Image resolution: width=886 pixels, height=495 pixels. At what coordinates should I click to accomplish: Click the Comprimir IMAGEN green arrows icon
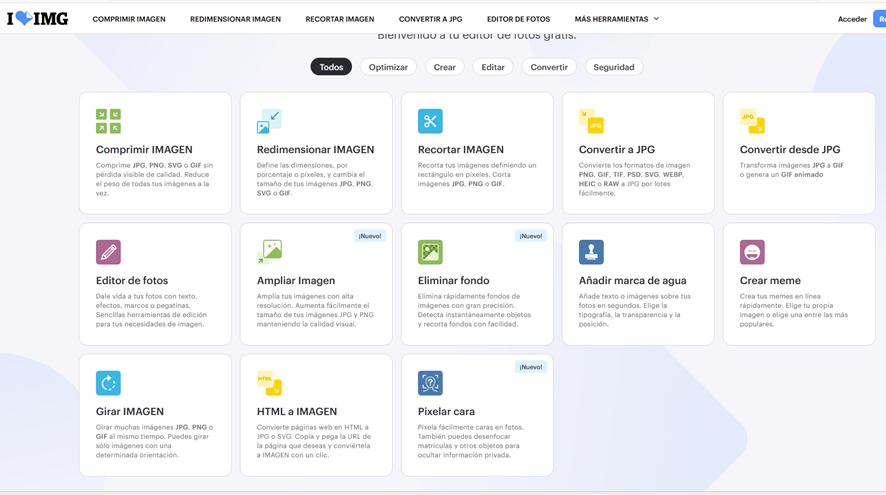pos(108,121)
